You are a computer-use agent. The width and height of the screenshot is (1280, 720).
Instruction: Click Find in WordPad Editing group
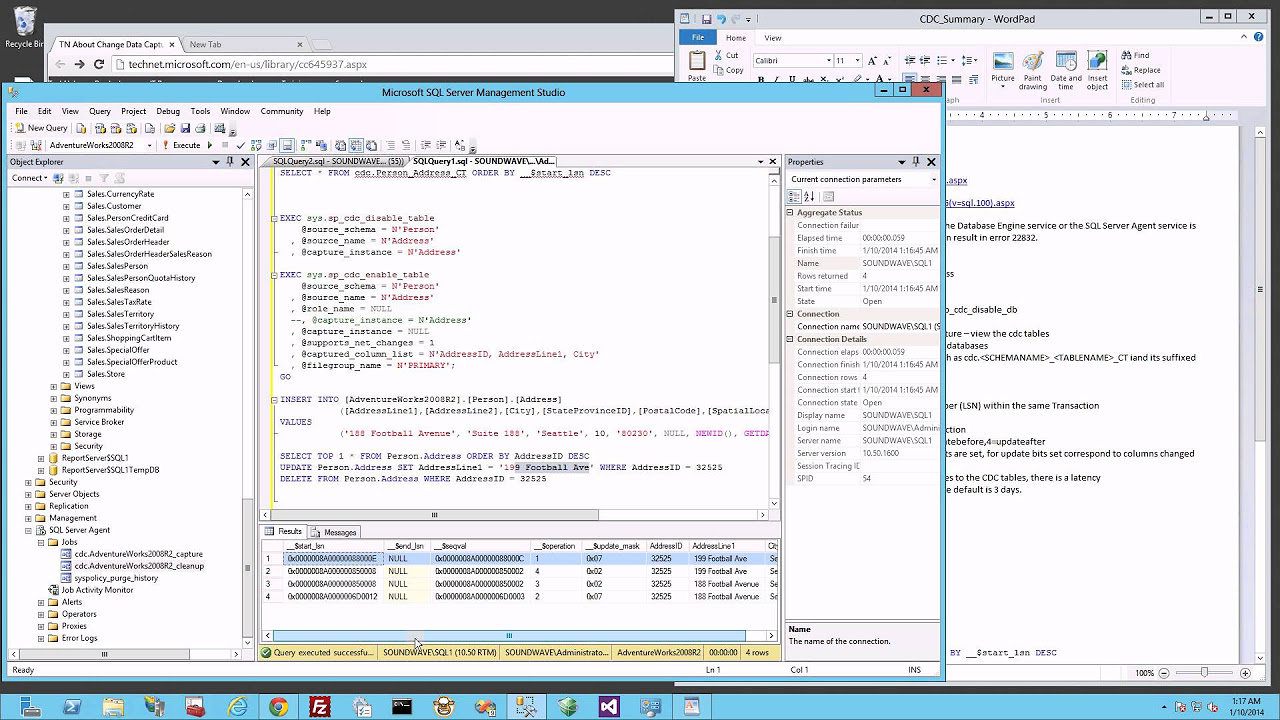coord(1135,56)
